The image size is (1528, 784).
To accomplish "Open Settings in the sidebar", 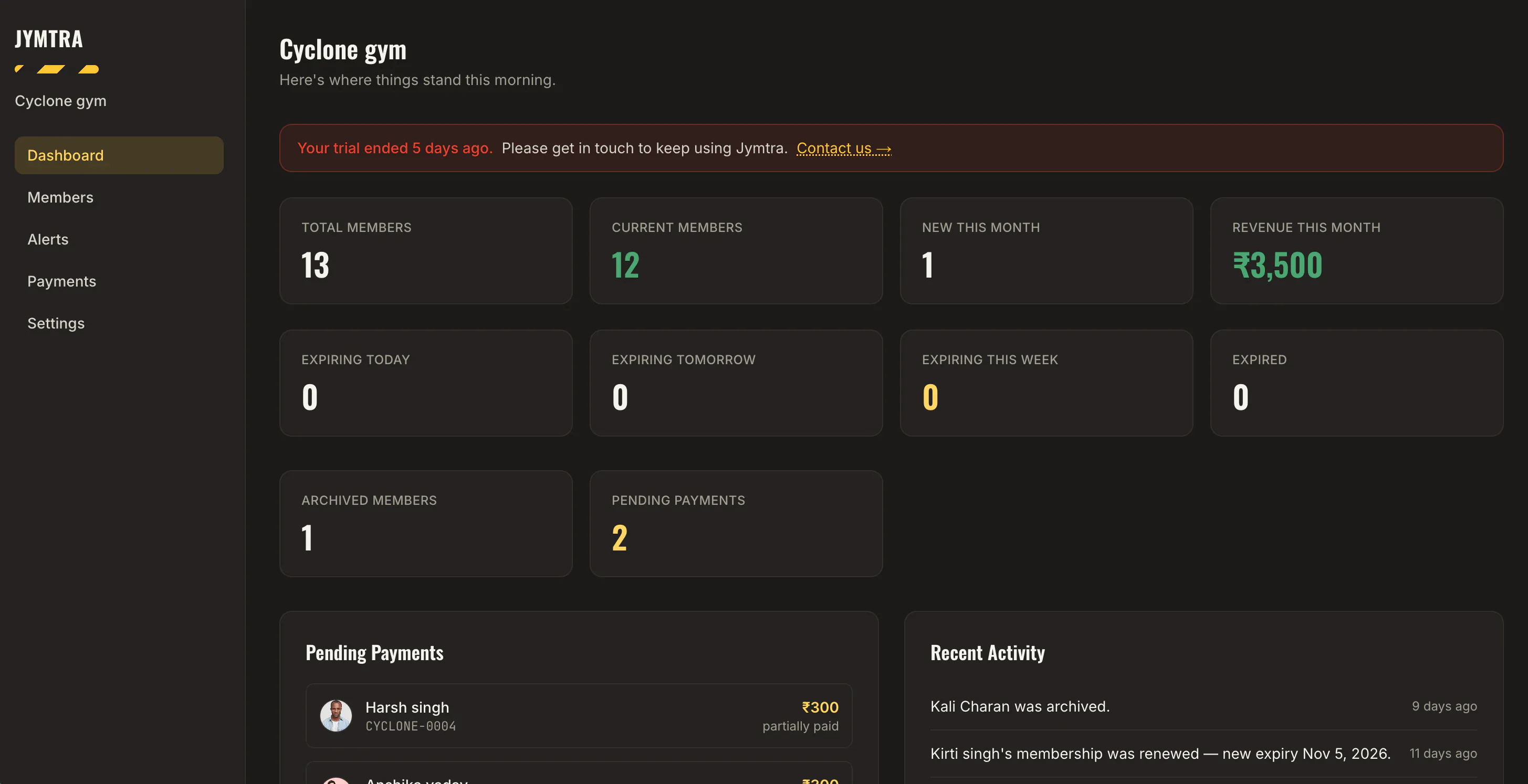I will point(119,324).
